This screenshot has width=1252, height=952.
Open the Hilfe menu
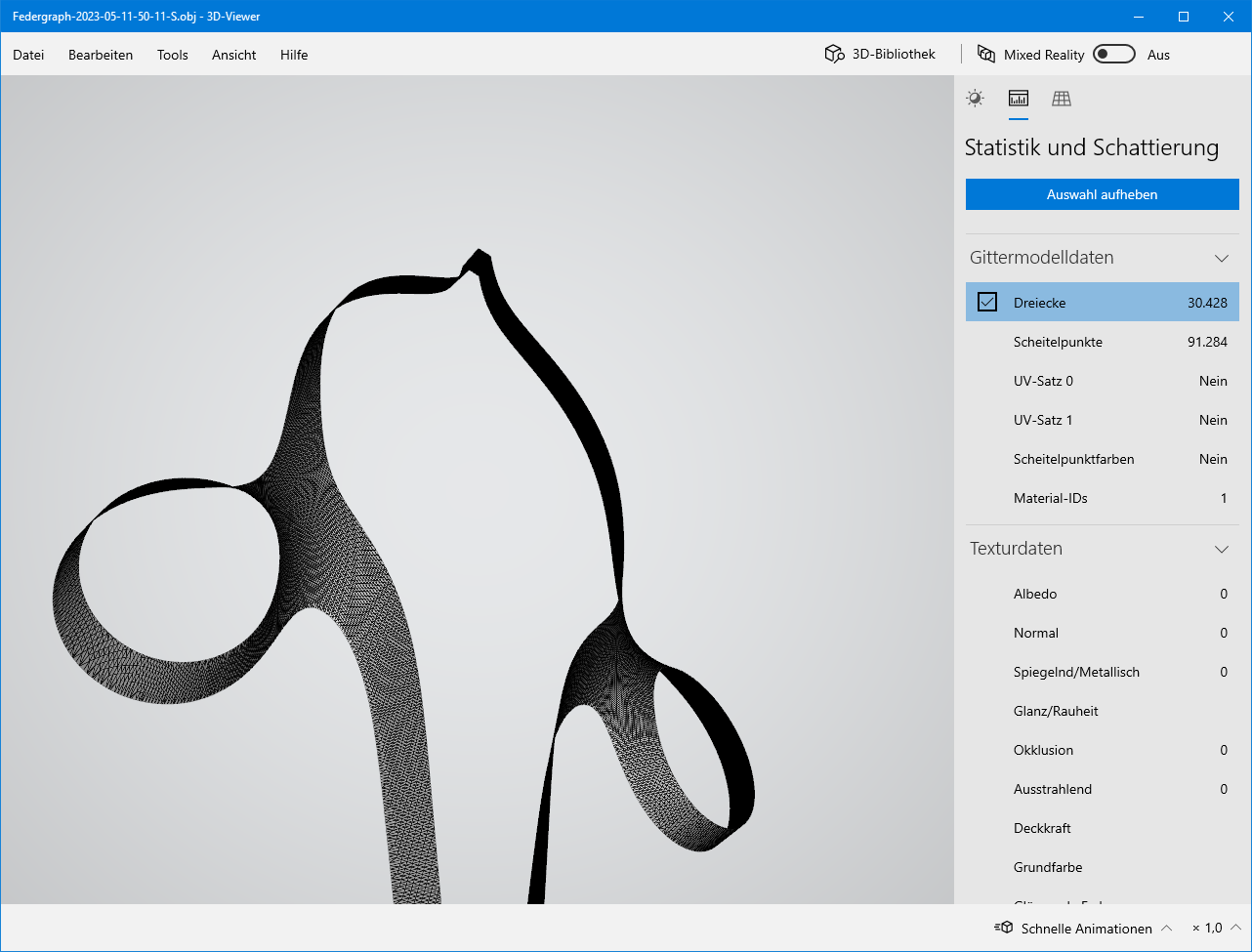(x=294, y=55)
